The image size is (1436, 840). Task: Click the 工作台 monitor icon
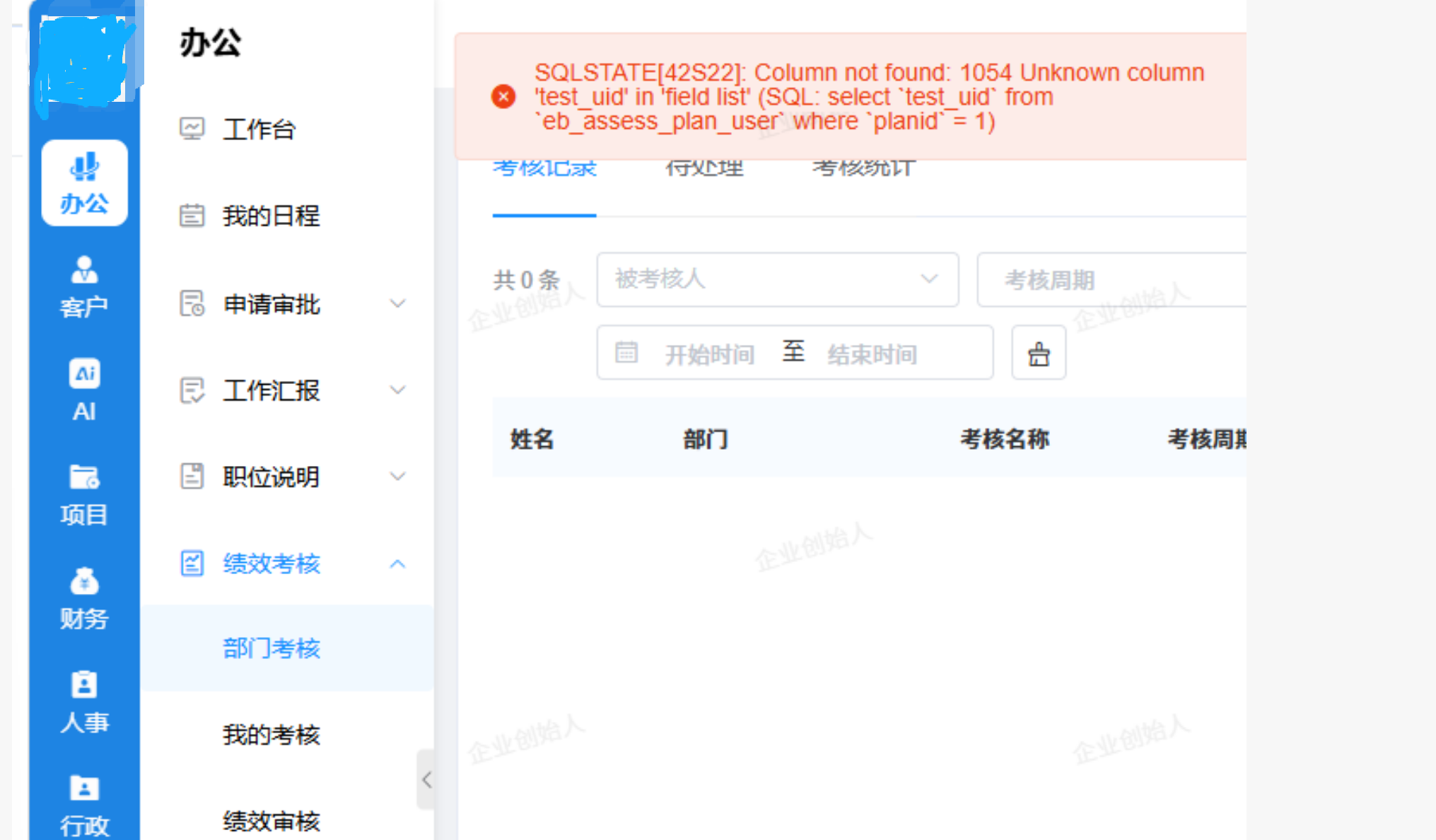tap(192, 129)
